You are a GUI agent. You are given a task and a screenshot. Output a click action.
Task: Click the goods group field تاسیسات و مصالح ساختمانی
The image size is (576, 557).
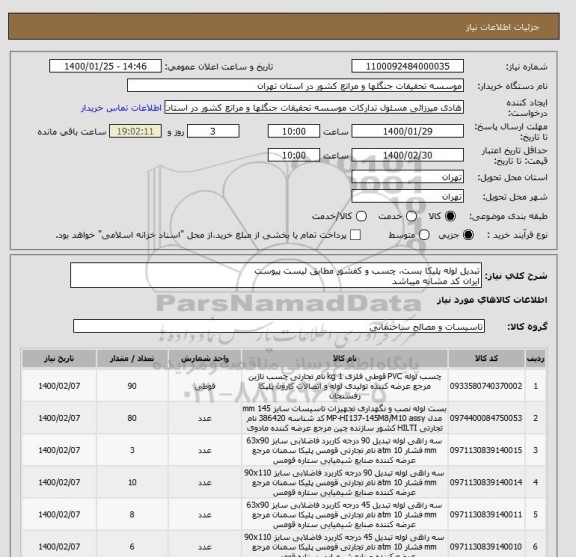click(x=279, y=326)
